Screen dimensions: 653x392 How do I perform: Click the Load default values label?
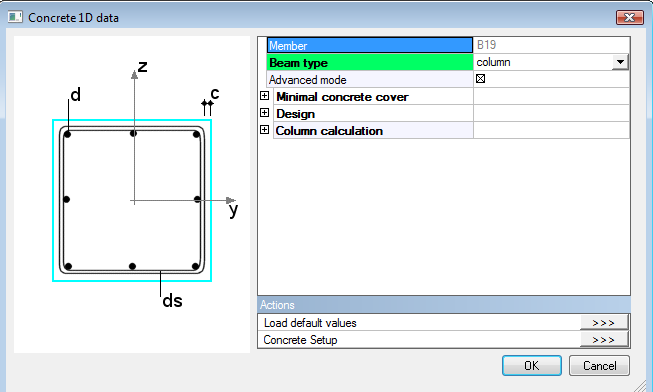coord(310,323)
